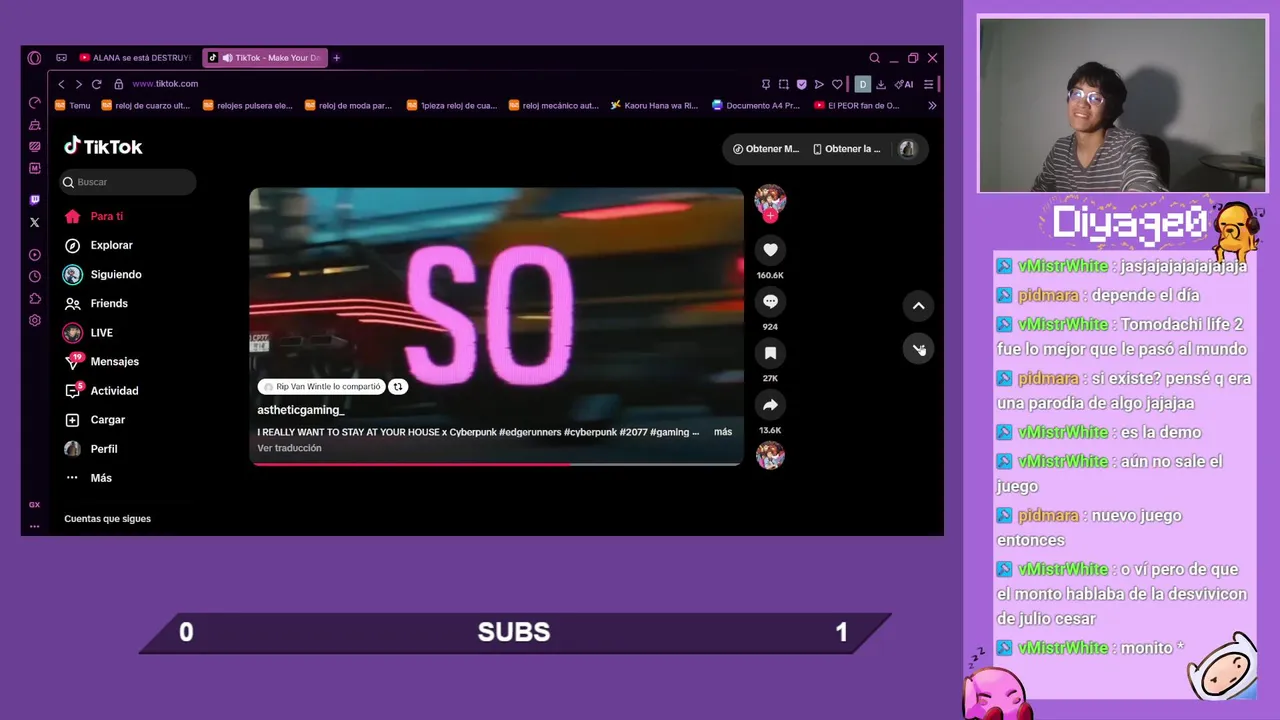This screenshot has width=1280, height=720.
Task: Seek the video on the red progress bar
Action: point(496,464)
